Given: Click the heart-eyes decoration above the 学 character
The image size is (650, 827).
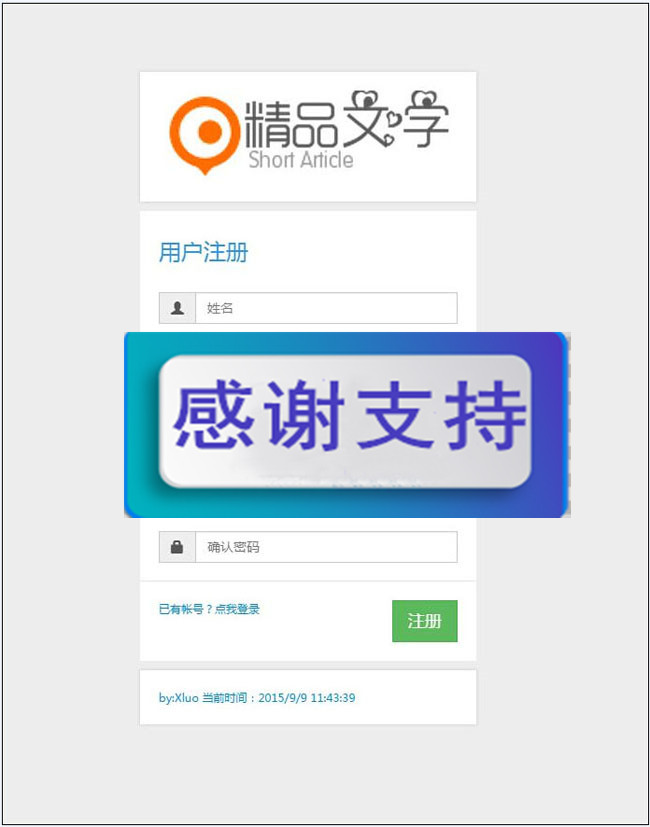Looking at the screenshot, I should click(425, 99).
